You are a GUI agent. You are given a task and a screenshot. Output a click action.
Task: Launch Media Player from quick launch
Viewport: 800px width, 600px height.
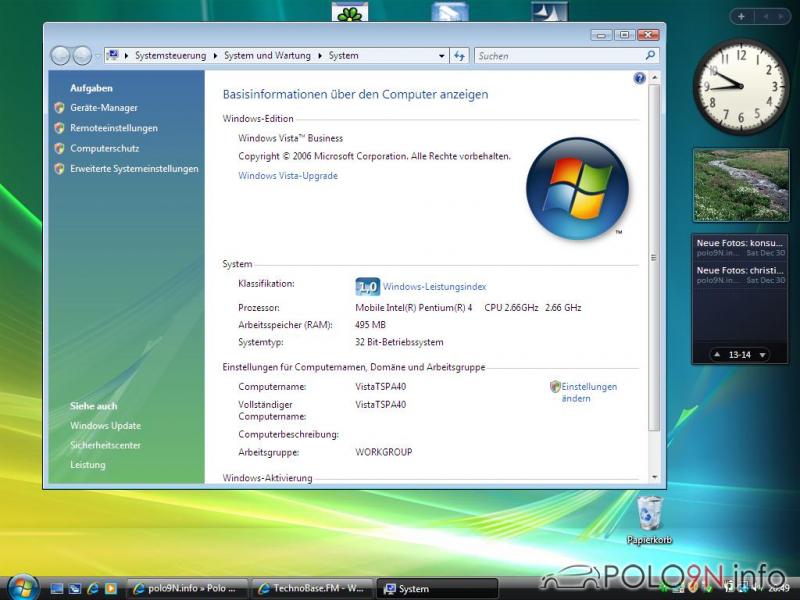point(111,589)
